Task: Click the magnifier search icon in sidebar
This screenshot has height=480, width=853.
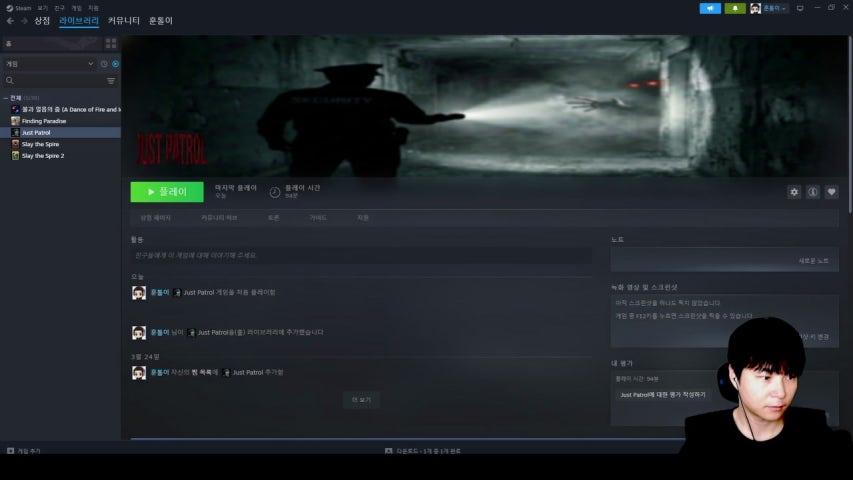Action: 10,81
